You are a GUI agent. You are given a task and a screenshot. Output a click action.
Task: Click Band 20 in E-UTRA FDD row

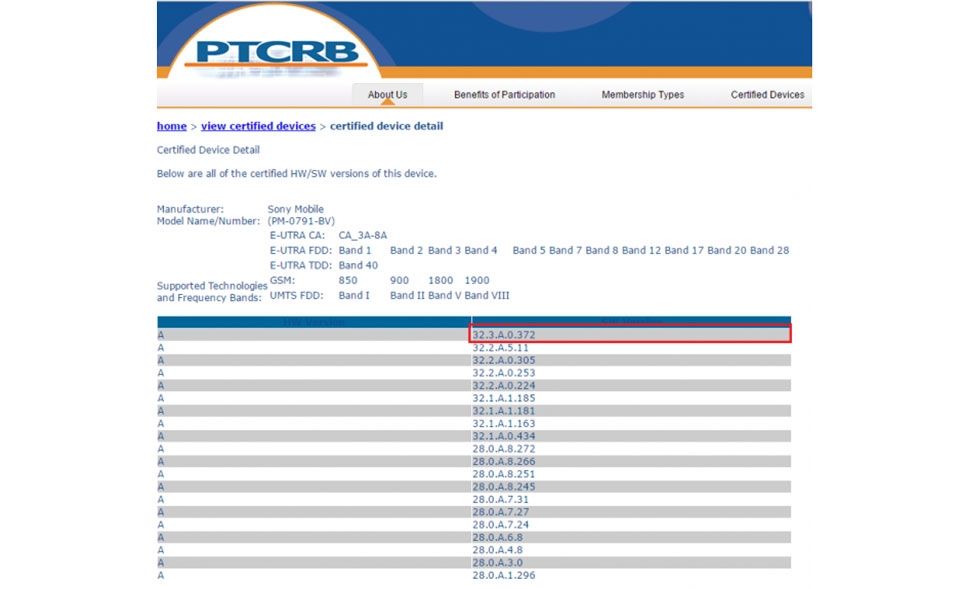(727, 250)
